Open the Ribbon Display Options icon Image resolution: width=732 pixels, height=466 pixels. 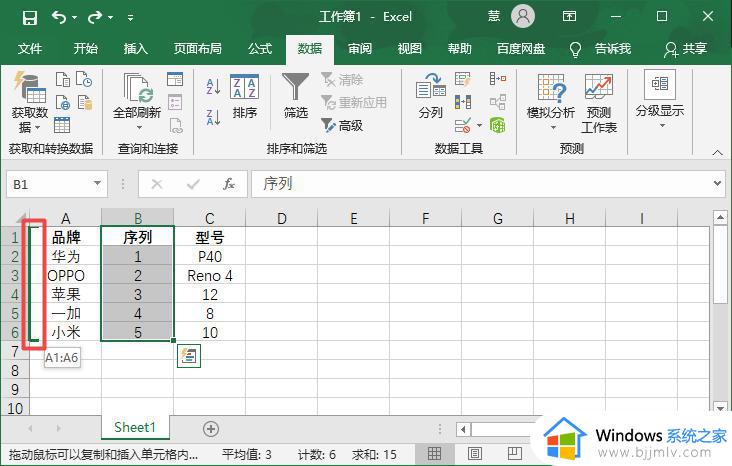[x=569, y=17]
